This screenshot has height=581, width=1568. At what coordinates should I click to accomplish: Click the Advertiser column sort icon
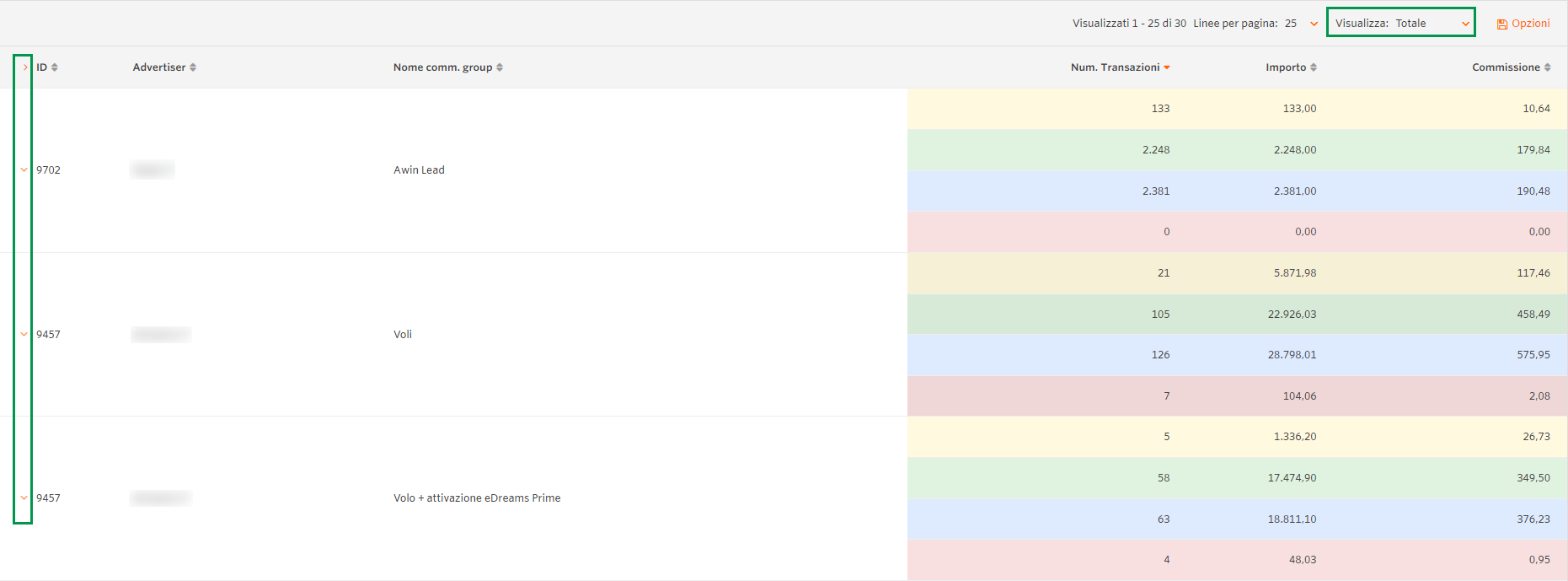point(193,67)
